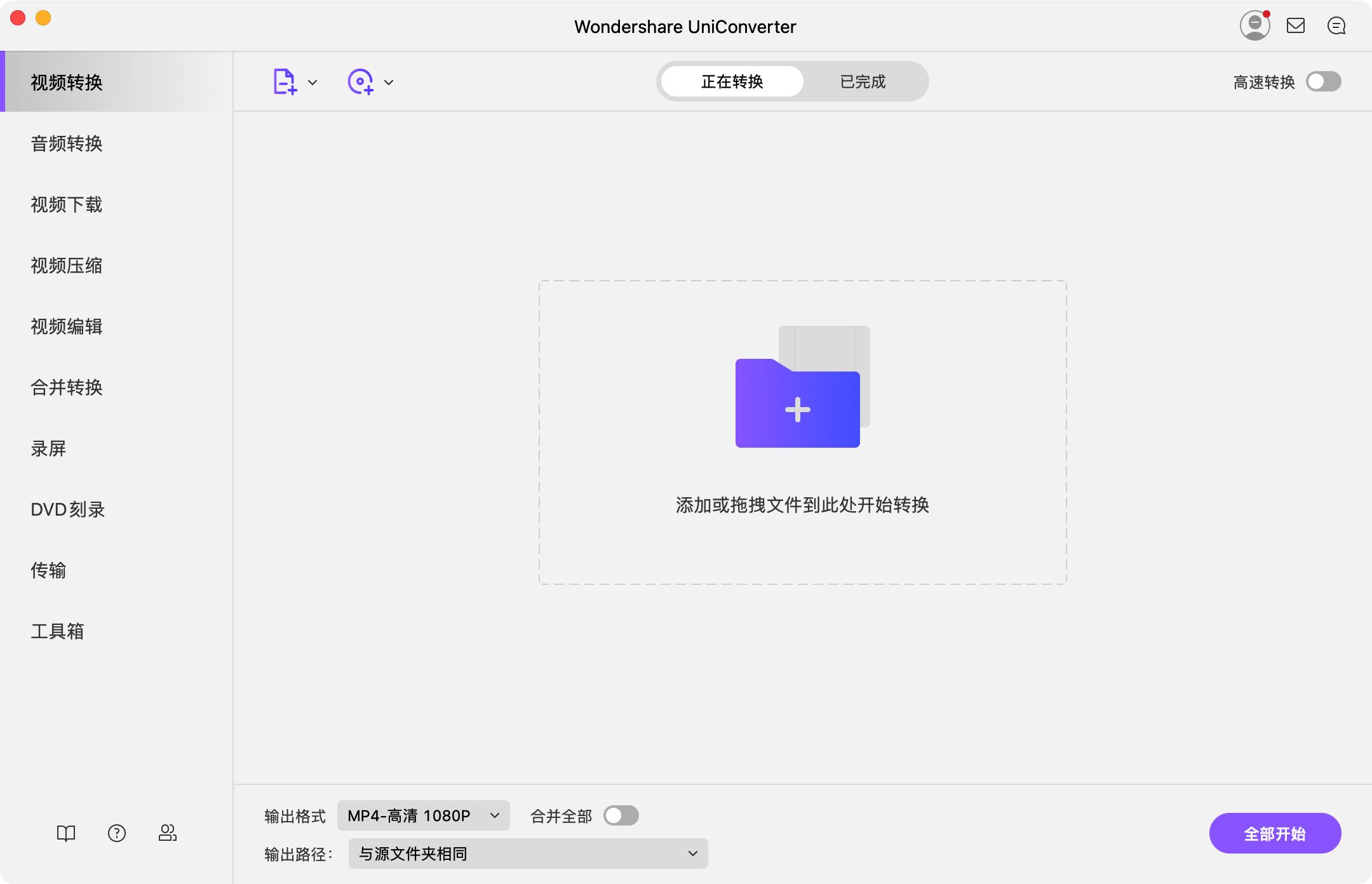Toggle 高速转换 off after enabling
1372x884 pixels.
tap(1324, 81)
